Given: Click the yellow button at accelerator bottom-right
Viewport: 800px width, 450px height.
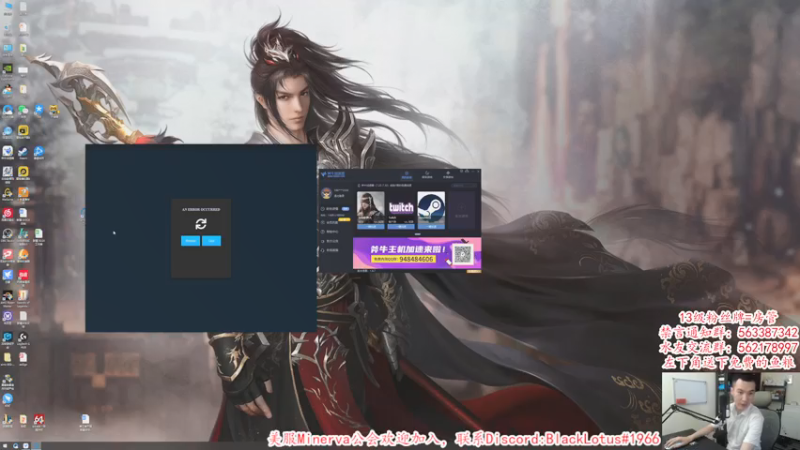Looking at the screenshot, I should point(473,271).
